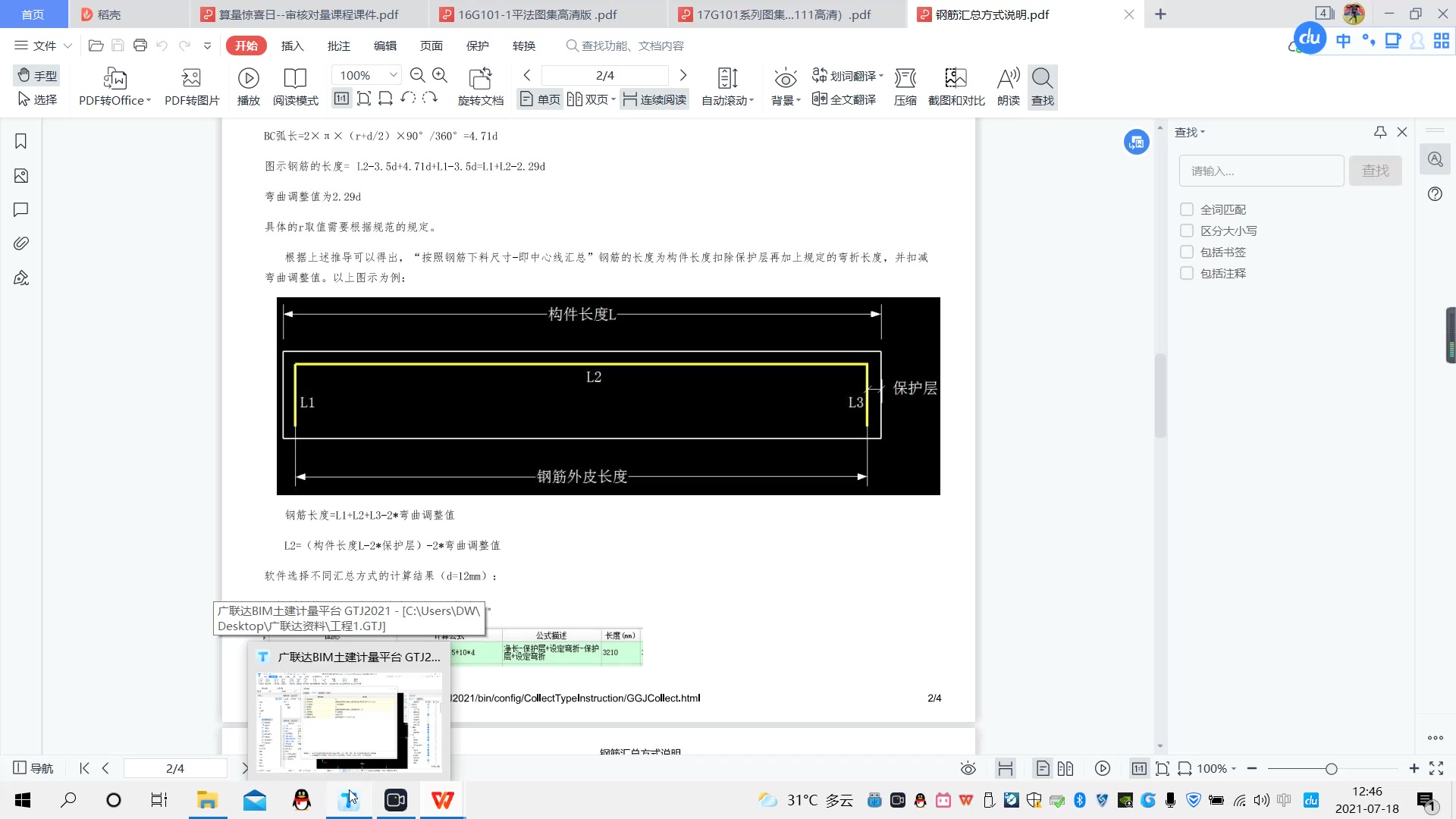Click the zoom slider in status bar

(x=1331, y=769)
